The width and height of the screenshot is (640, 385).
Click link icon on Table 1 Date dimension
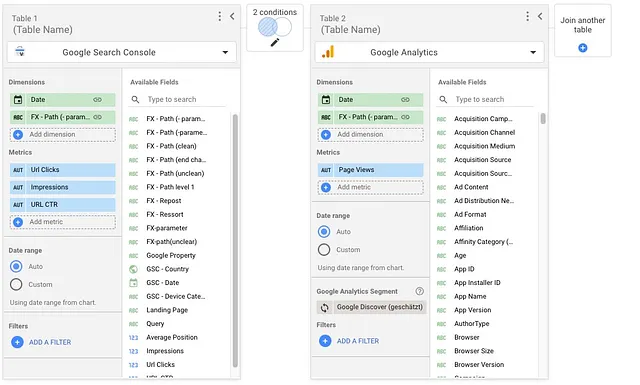97,100
